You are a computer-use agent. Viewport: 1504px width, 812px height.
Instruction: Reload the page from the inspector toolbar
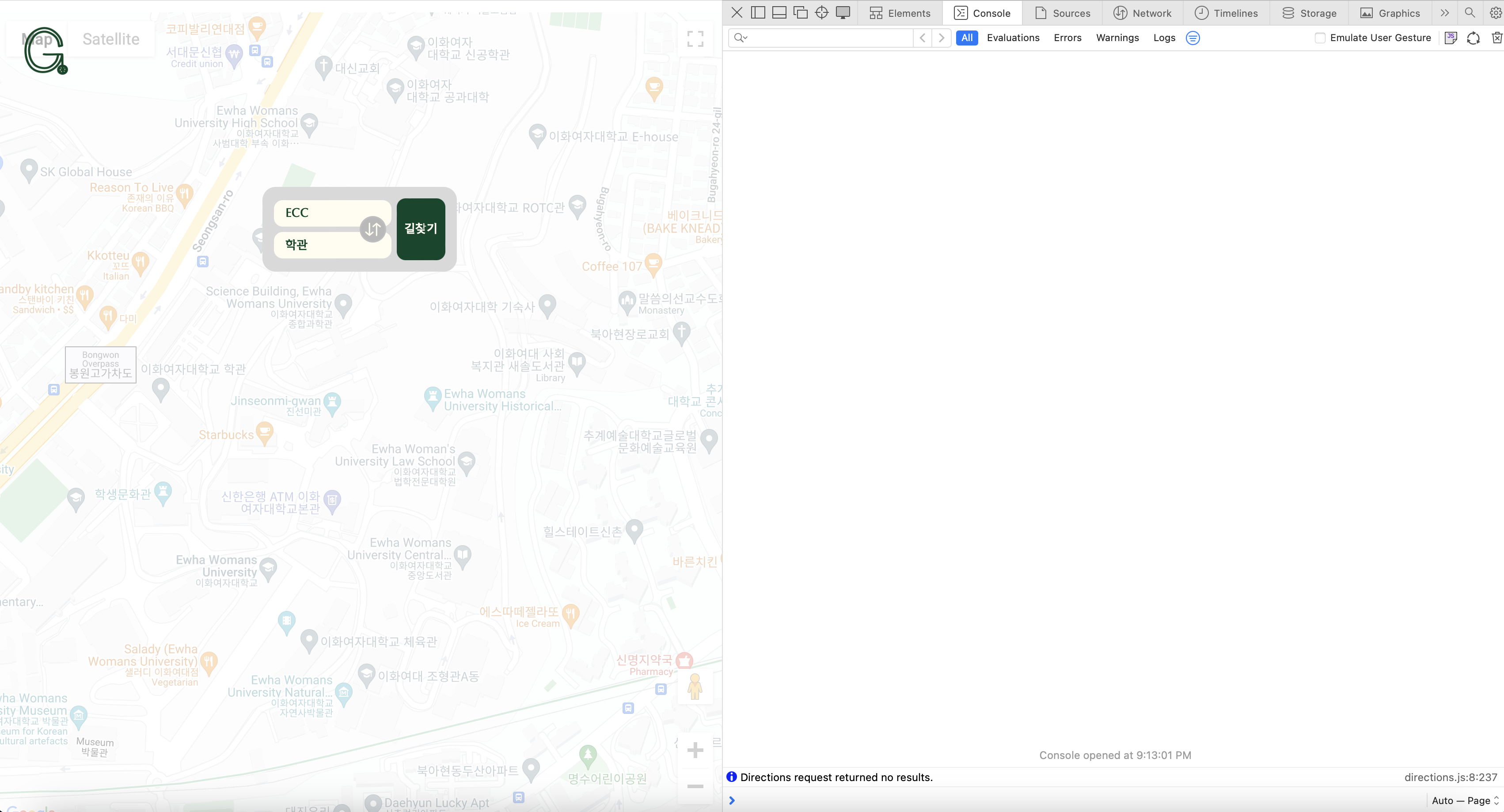1473,38
